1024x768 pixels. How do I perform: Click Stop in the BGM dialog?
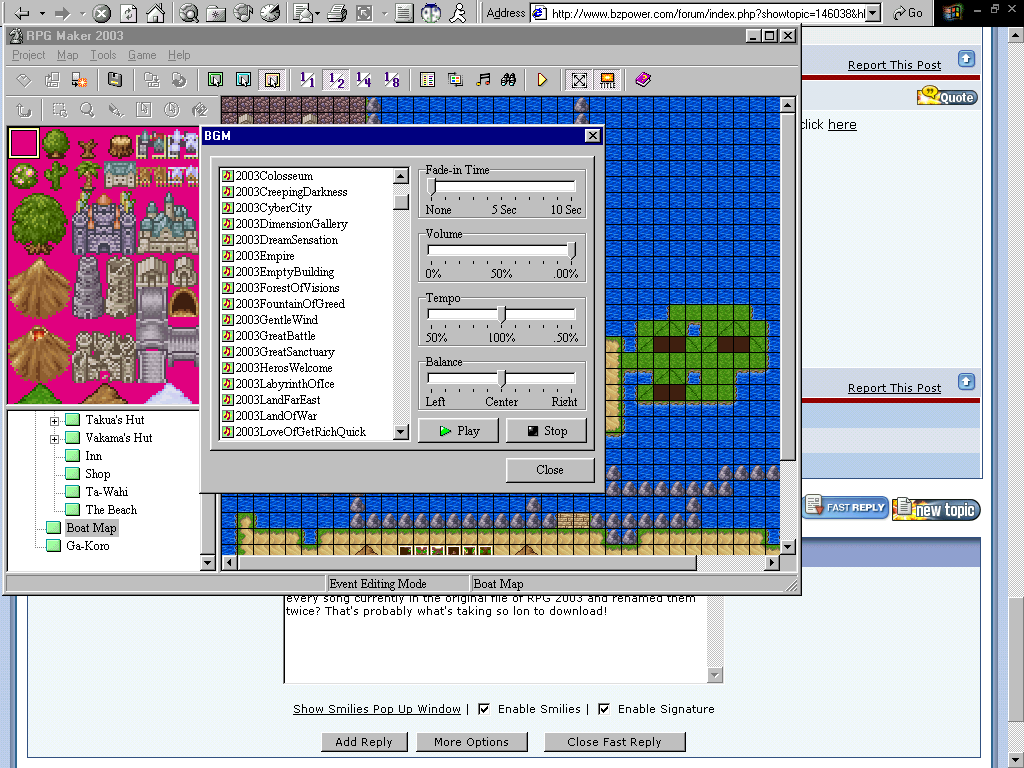[x=547, y=431]
